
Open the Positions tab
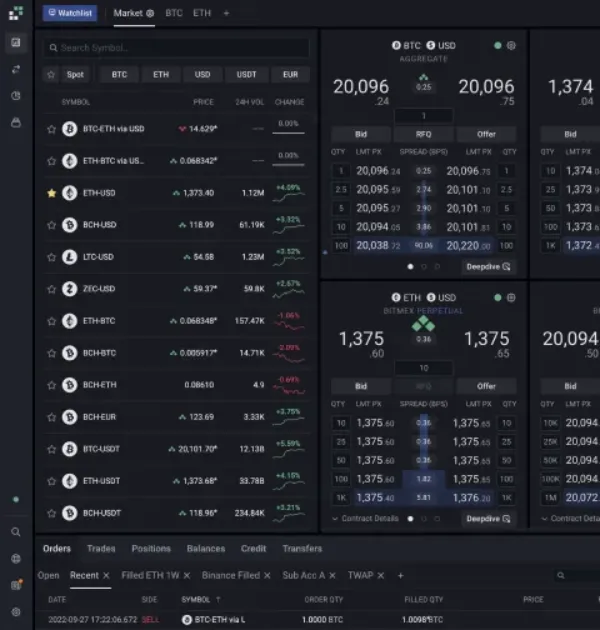(151, 548)
